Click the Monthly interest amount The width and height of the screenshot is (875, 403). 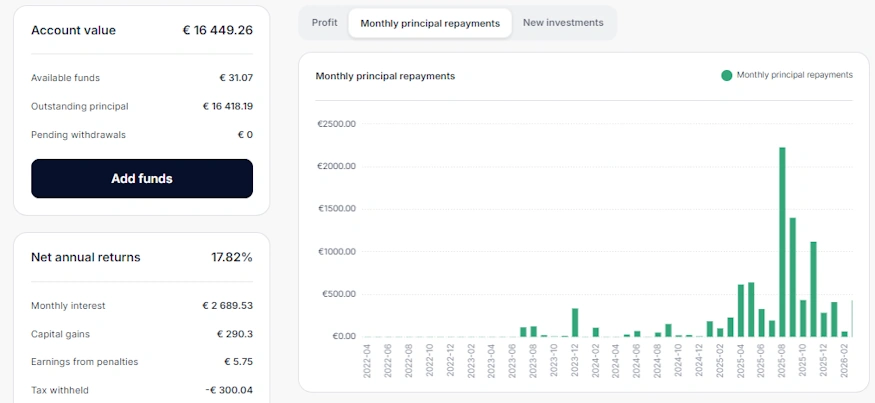click(x=224, y=306)
